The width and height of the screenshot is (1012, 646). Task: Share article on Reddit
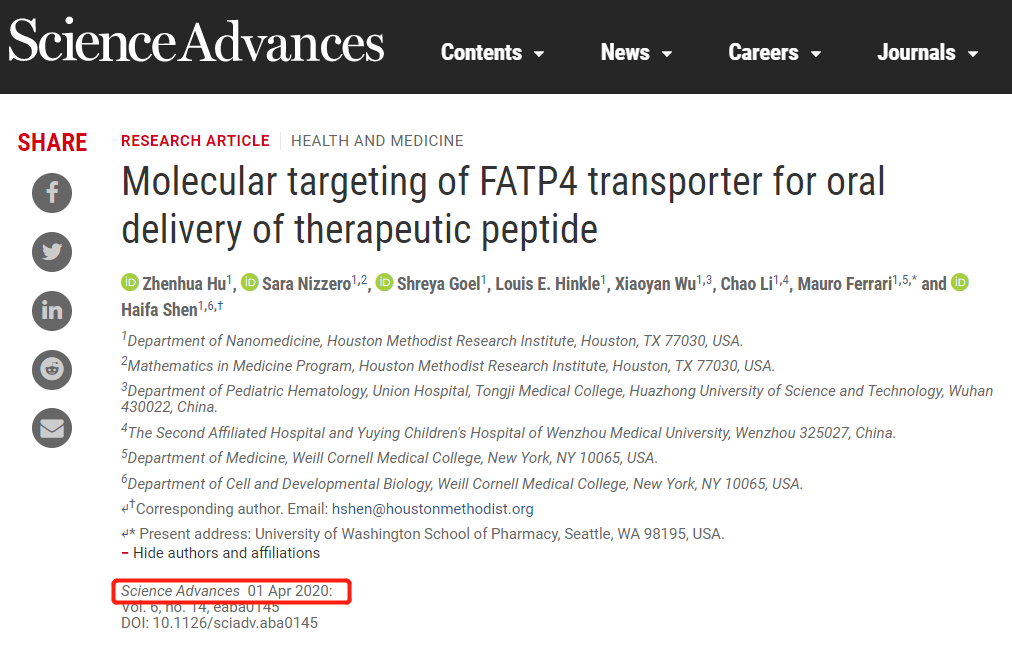coord(52,369)
